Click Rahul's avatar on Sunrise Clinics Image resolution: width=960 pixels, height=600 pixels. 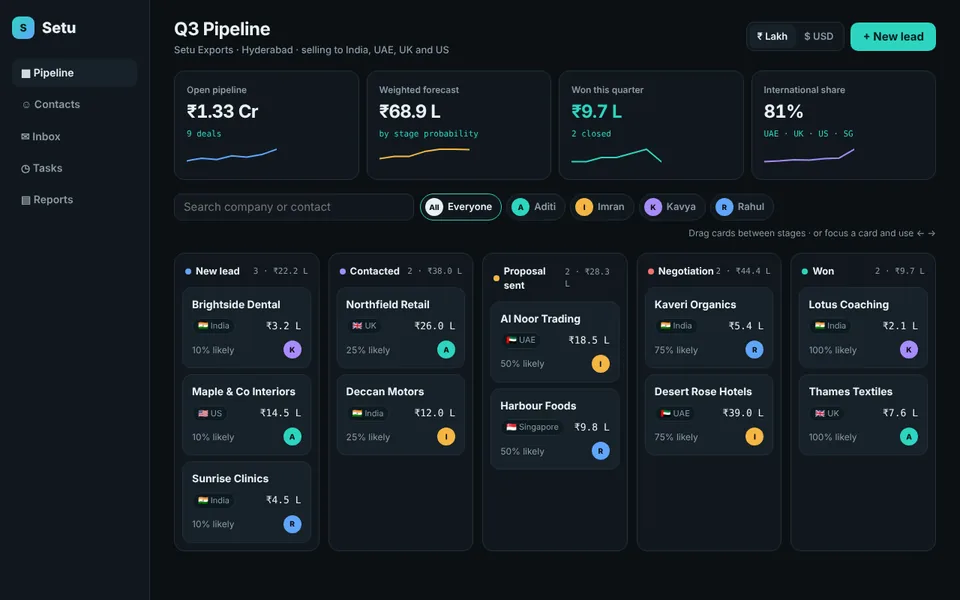click(292, 524)
